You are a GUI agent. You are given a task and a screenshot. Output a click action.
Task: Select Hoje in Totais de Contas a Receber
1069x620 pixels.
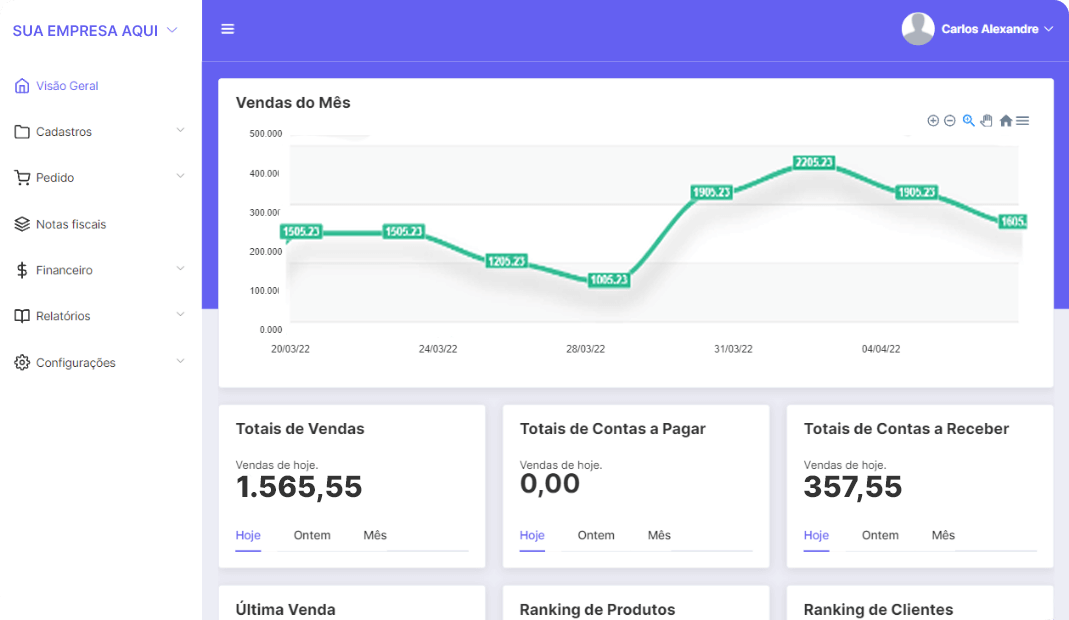[816, 536]
